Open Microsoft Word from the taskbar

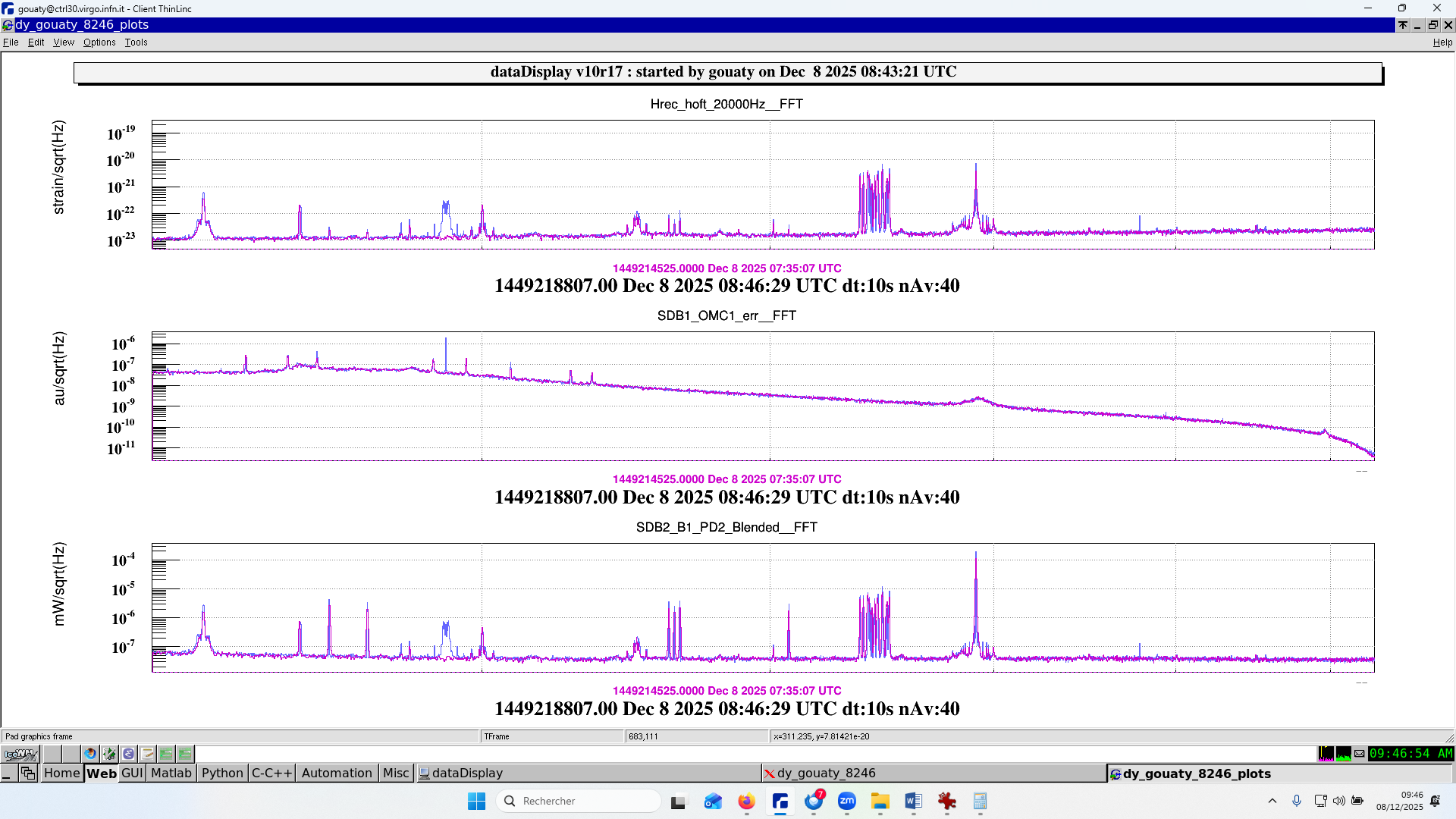[913, 801]
